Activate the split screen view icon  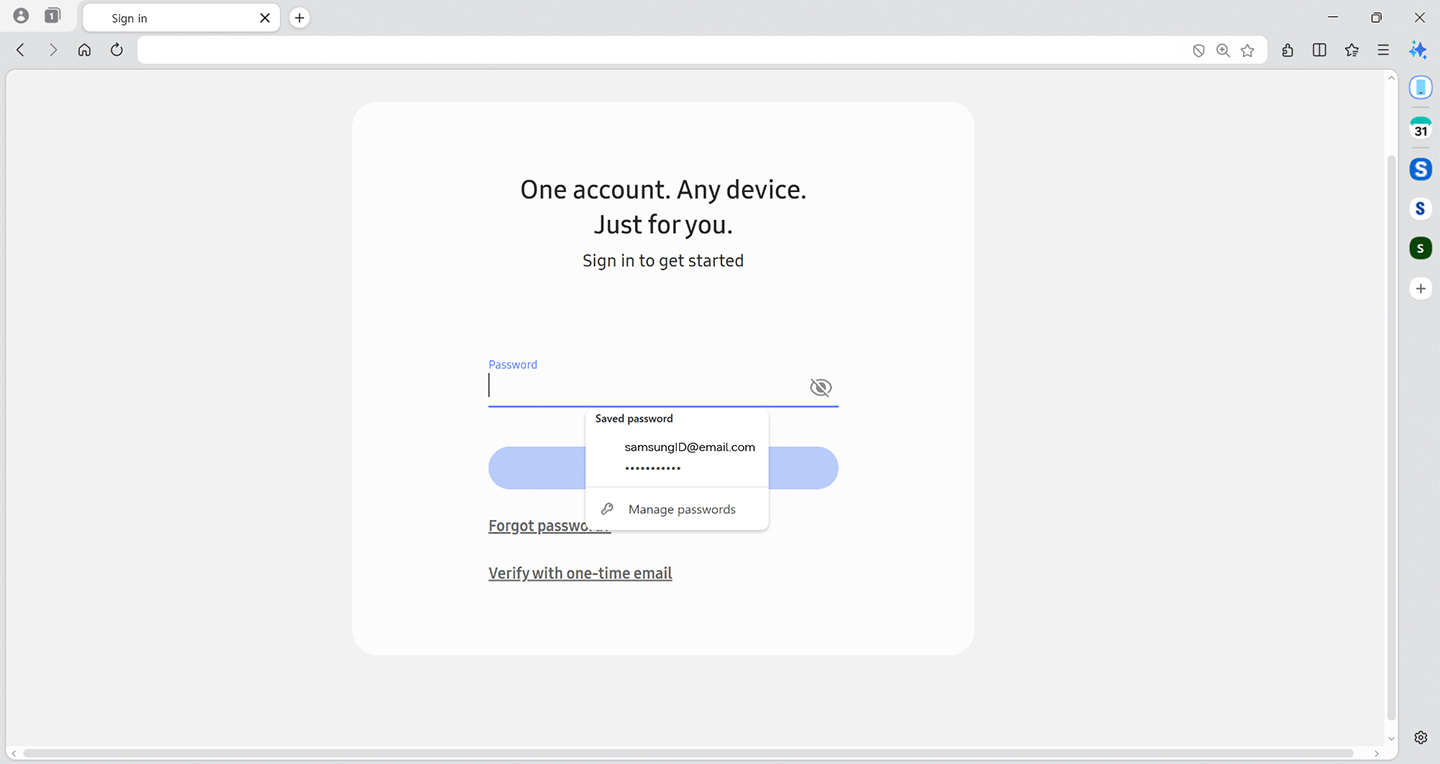click(x=1319, y=49)
